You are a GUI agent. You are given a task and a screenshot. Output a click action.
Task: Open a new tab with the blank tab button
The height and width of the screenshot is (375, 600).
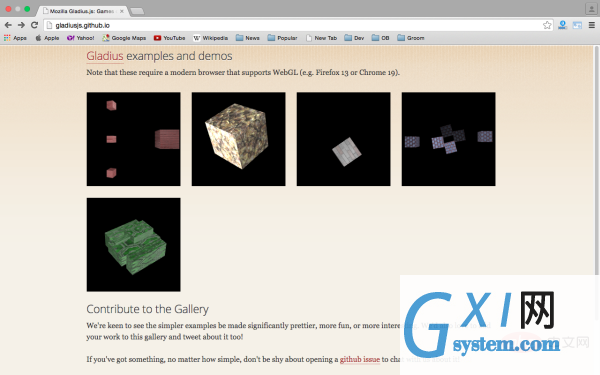coord(137,11)
